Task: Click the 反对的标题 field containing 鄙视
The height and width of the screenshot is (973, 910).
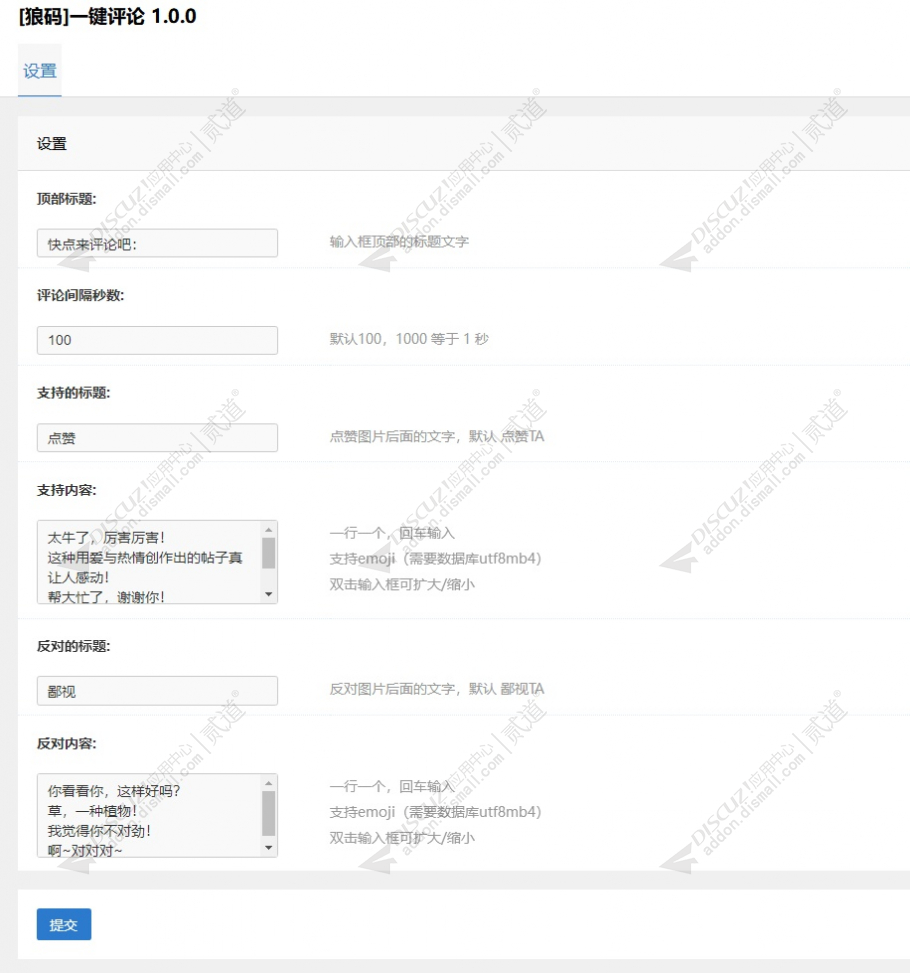Action: [x=157, y=691]
